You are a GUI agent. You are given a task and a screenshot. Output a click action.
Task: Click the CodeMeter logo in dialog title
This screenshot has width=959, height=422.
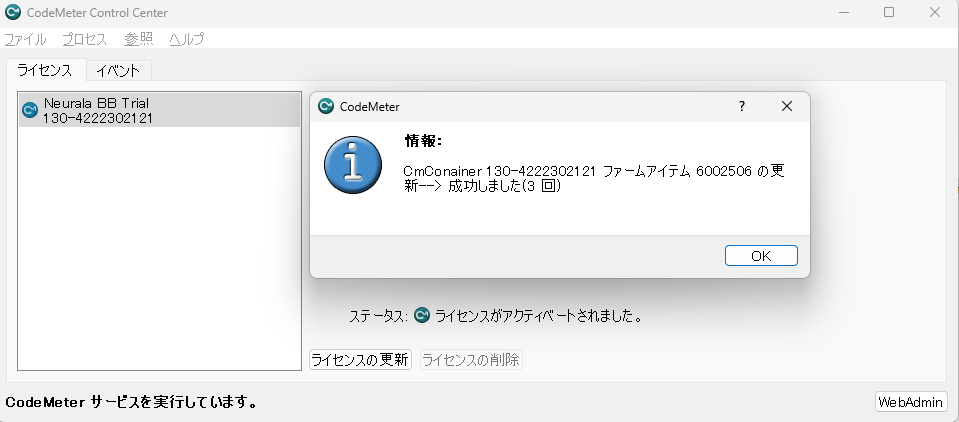click(x=326, y=106)
